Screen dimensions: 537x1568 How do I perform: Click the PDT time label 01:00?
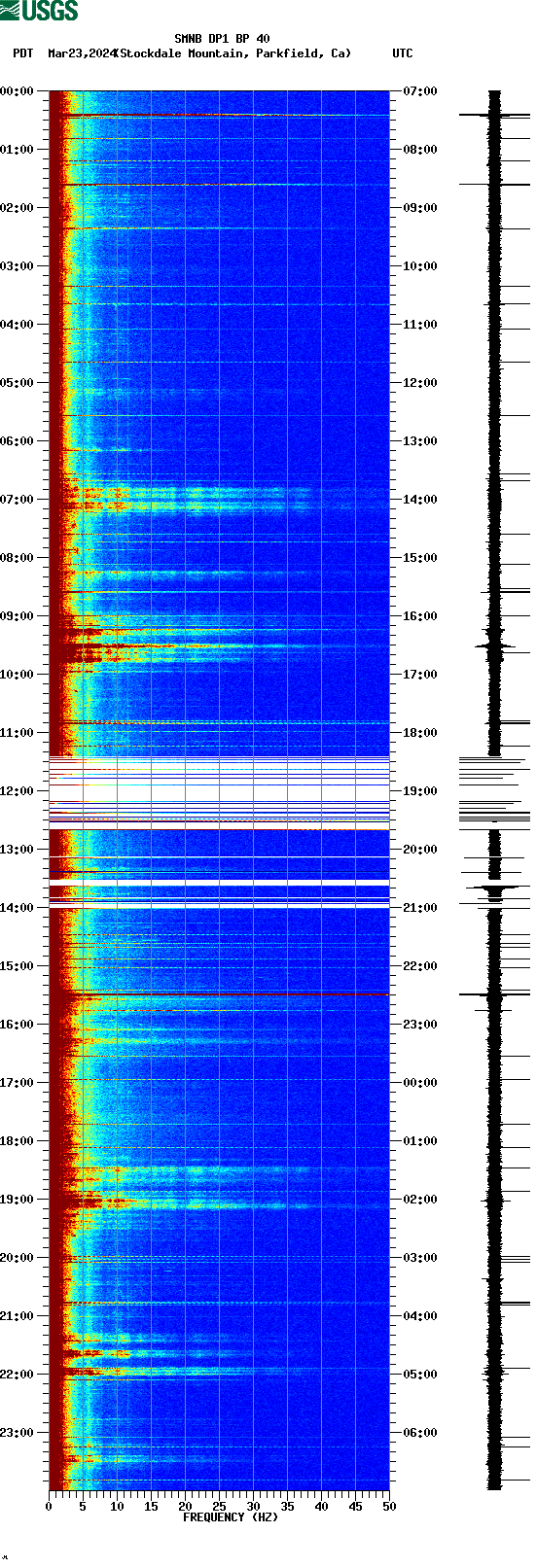[18, 150]
